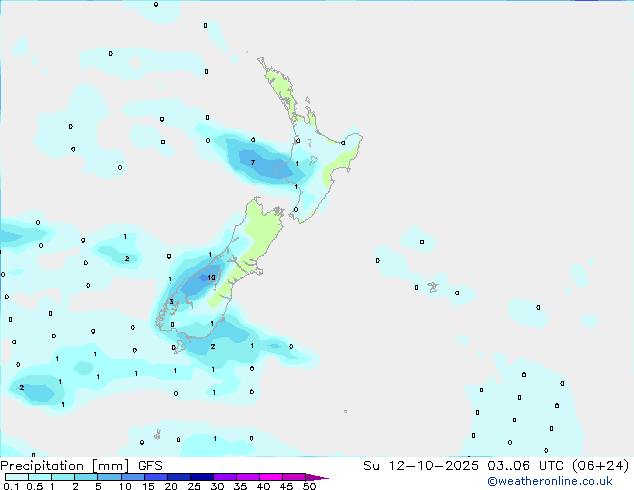
Task: Select magenta swatch between 40 and 45
Action: click(271, 477)
